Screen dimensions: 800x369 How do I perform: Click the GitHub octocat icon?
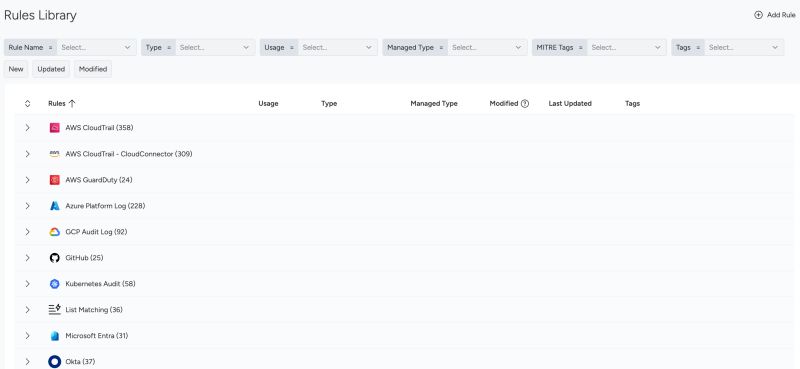(55, 258)
